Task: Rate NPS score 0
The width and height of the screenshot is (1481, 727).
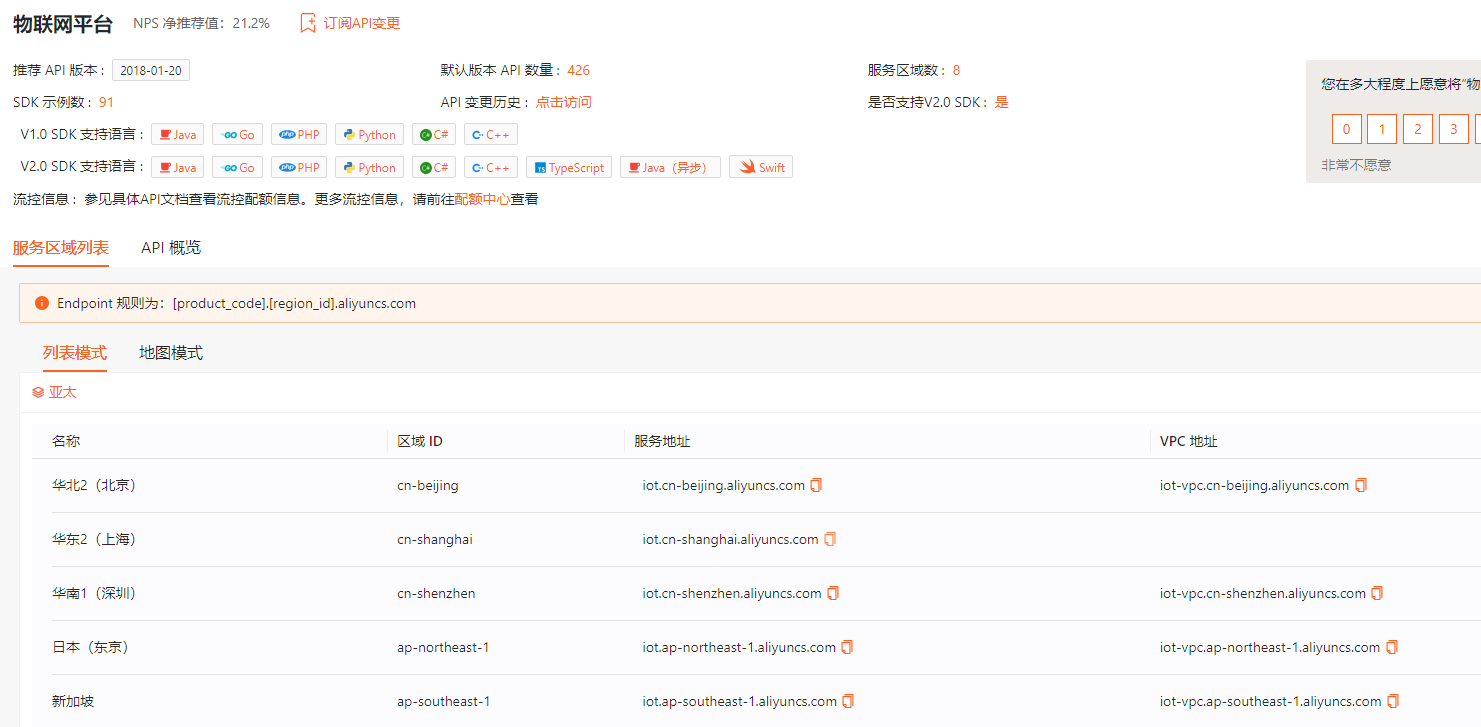Action: [x=1347, y=129]
